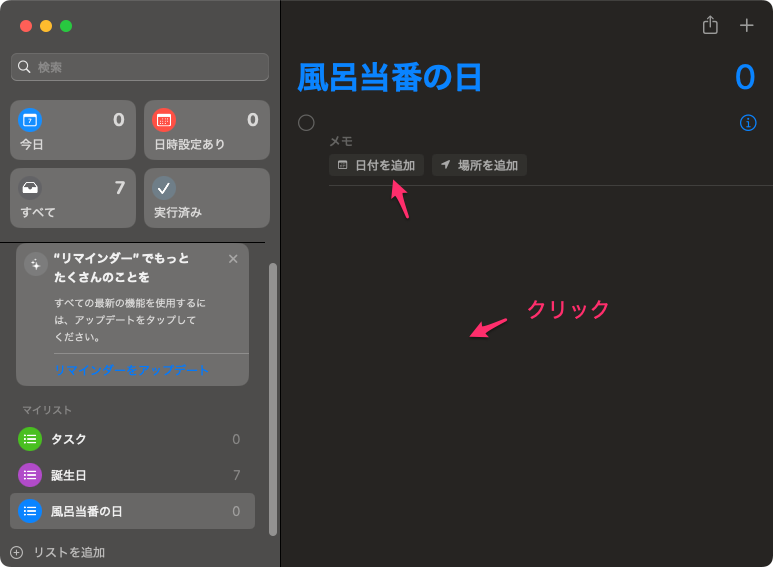Open the 今日 smart list tile

[x=73, y=130]
